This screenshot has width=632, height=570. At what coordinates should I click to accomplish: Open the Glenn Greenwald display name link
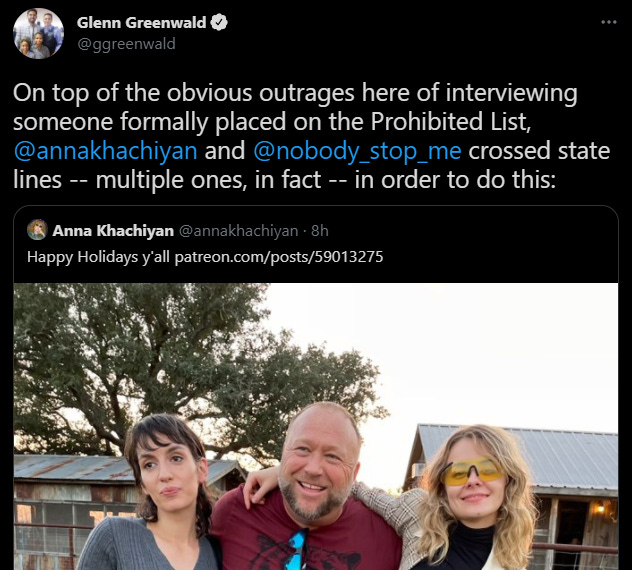click(x=141, y=23)
